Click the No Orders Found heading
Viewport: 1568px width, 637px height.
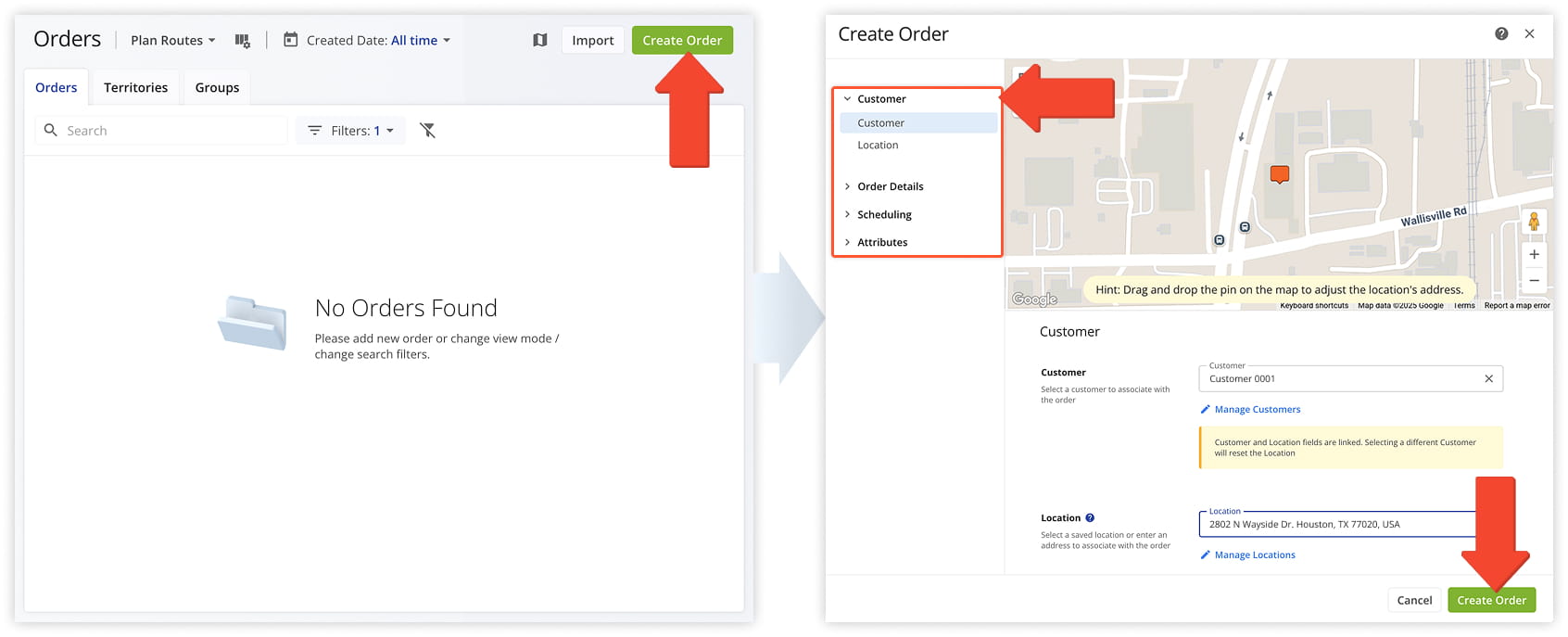(x=406, y=308)
